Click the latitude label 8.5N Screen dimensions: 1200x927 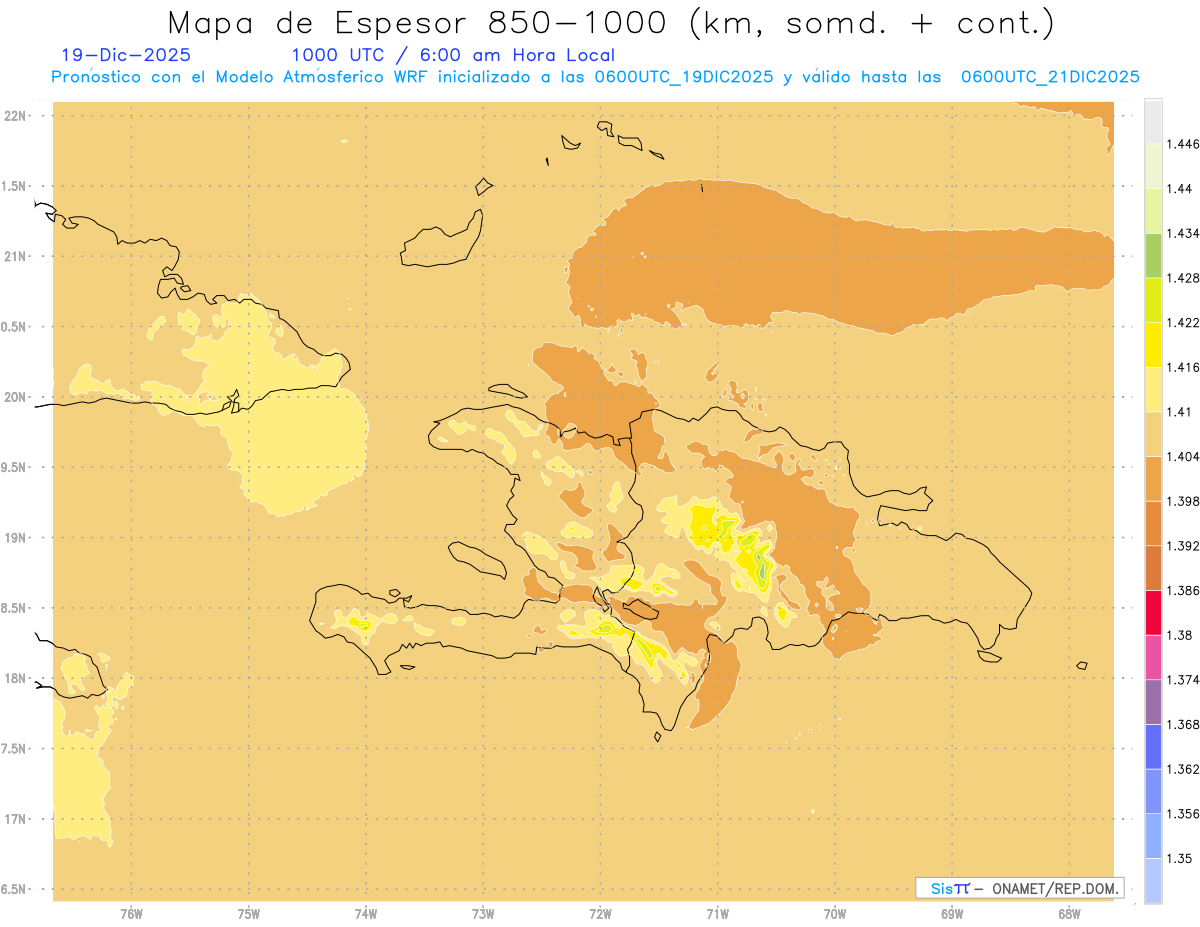coord(14,608)
